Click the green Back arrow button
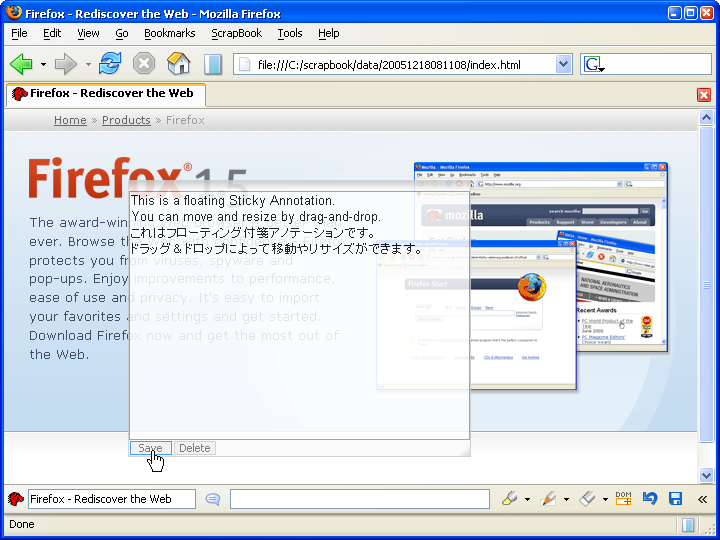This screenshot has width=720, height=540. [x=21, y=64]
